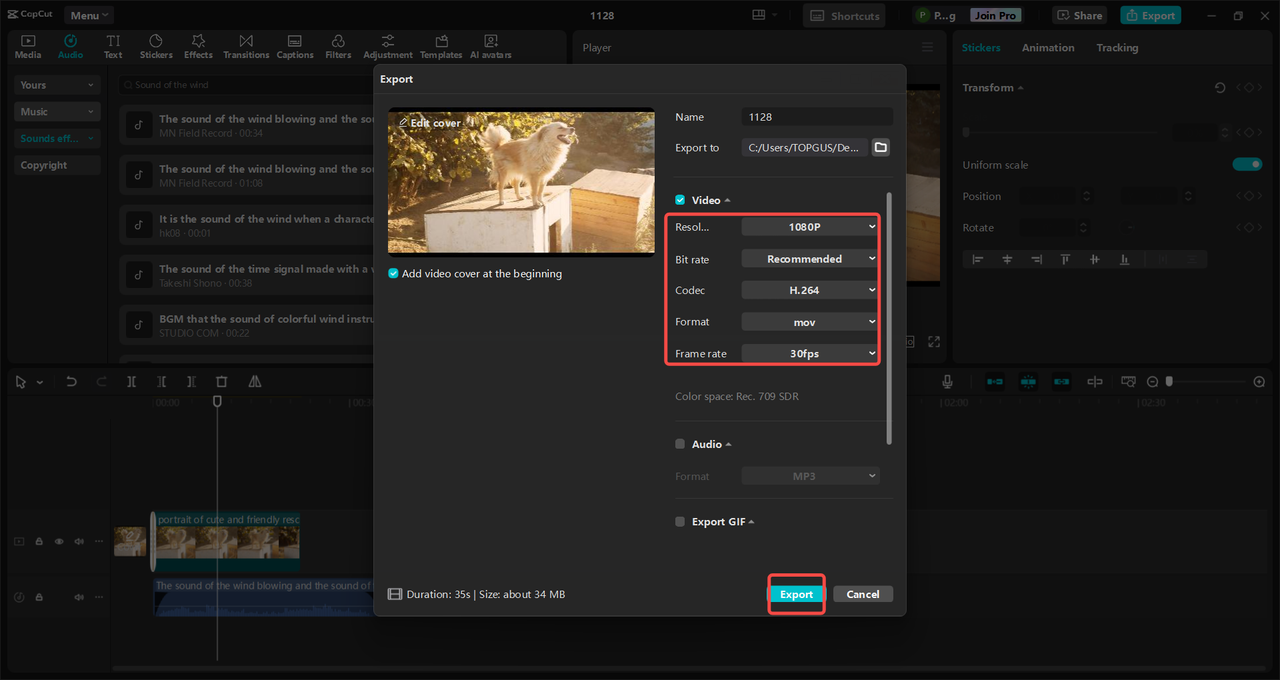Hide the video track with the eye icon
The height and width of the screenshot is (680, 1280).
click(x=59, y=541)
